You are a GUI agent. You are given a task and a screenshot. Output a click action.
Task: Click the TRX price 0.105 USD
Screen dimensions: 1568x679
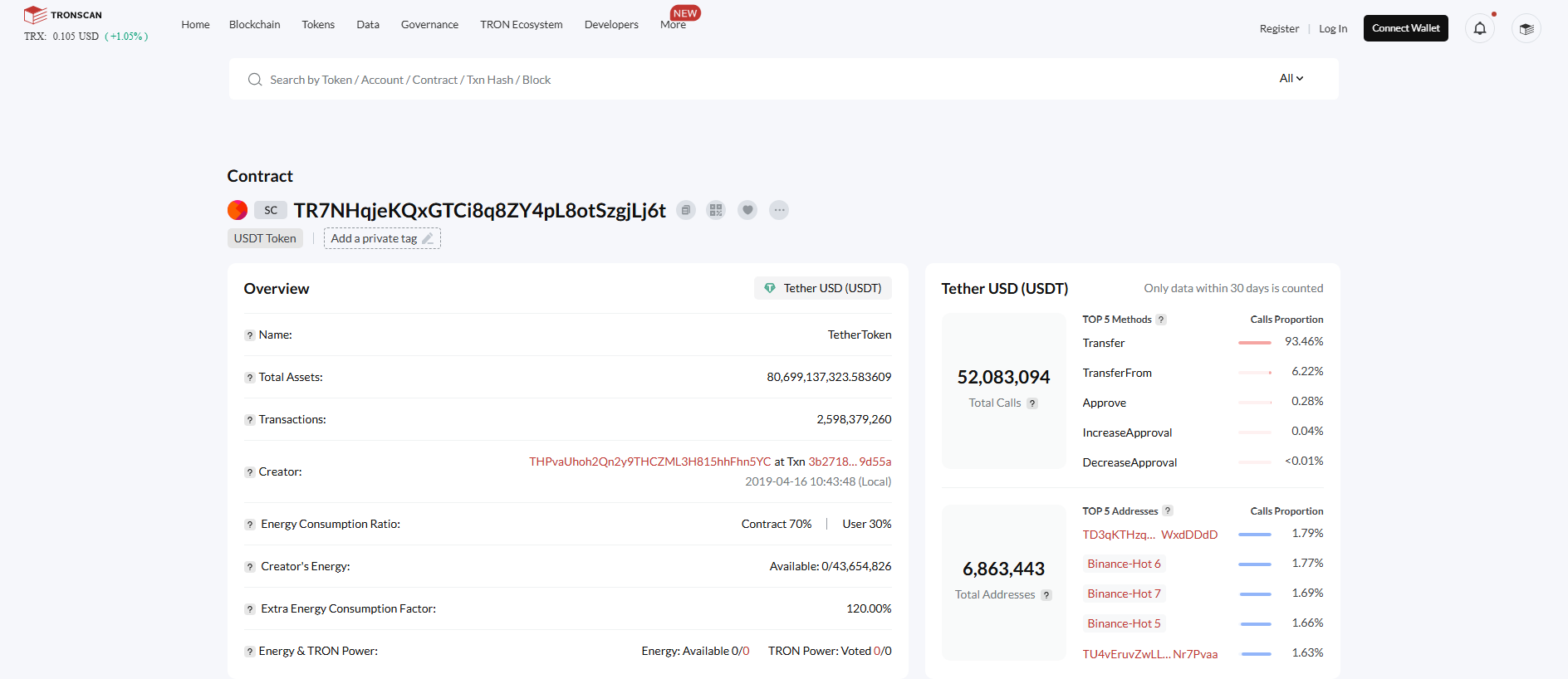tap(76, 37)
